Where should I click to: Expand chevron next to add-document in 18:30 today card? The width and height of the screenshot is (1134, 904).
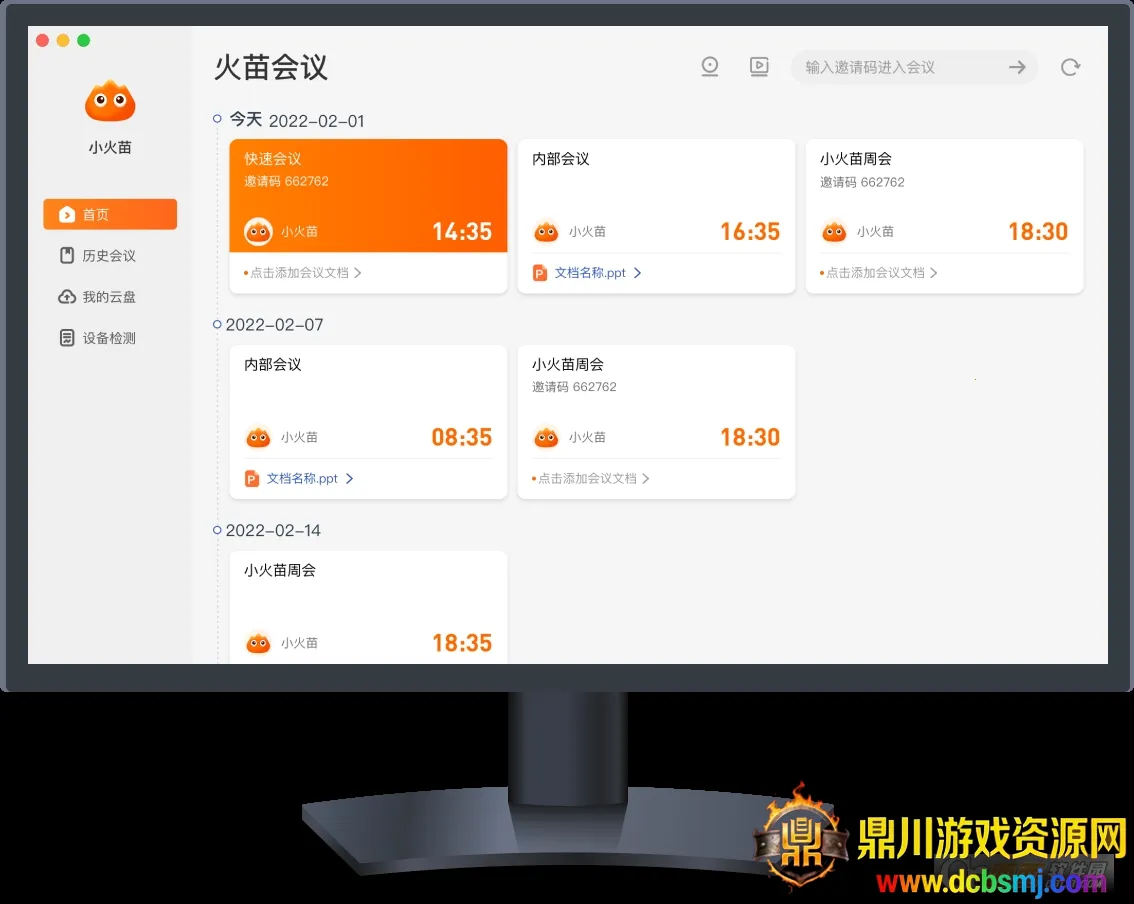click(x=934, y=273)
